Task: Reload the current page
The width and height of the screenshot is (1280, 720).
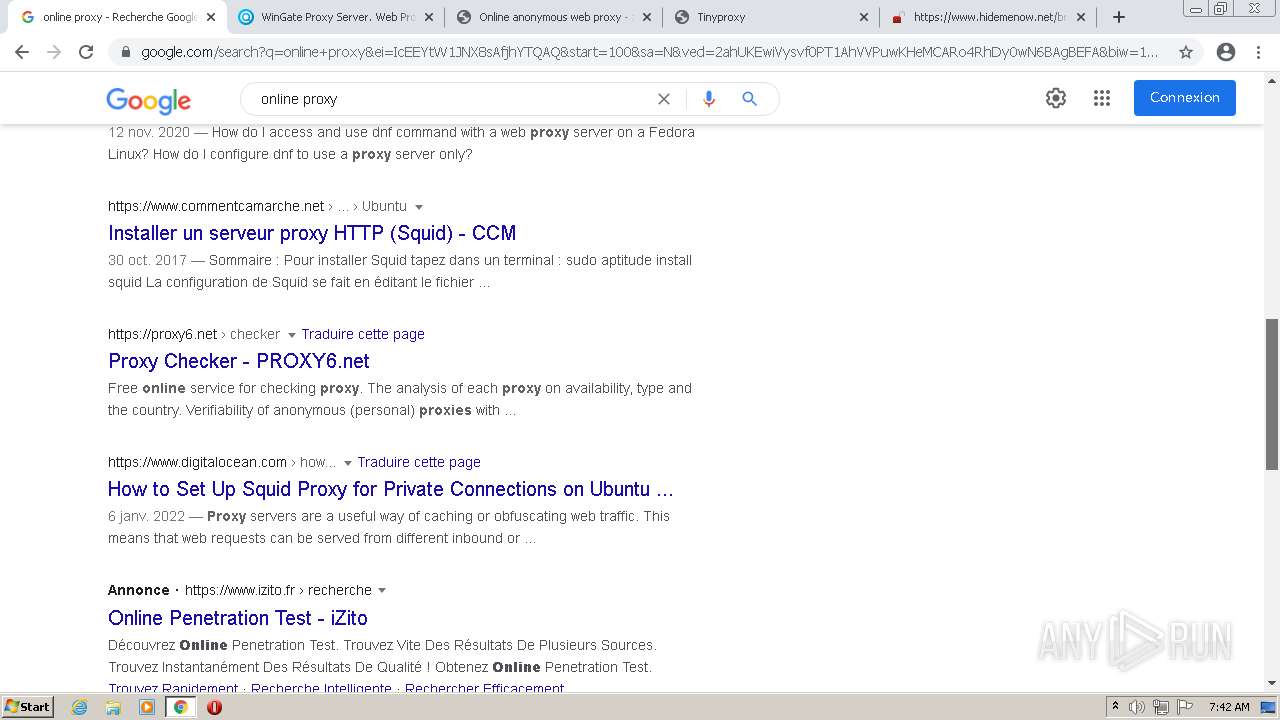Action: (x=86, y=52)
